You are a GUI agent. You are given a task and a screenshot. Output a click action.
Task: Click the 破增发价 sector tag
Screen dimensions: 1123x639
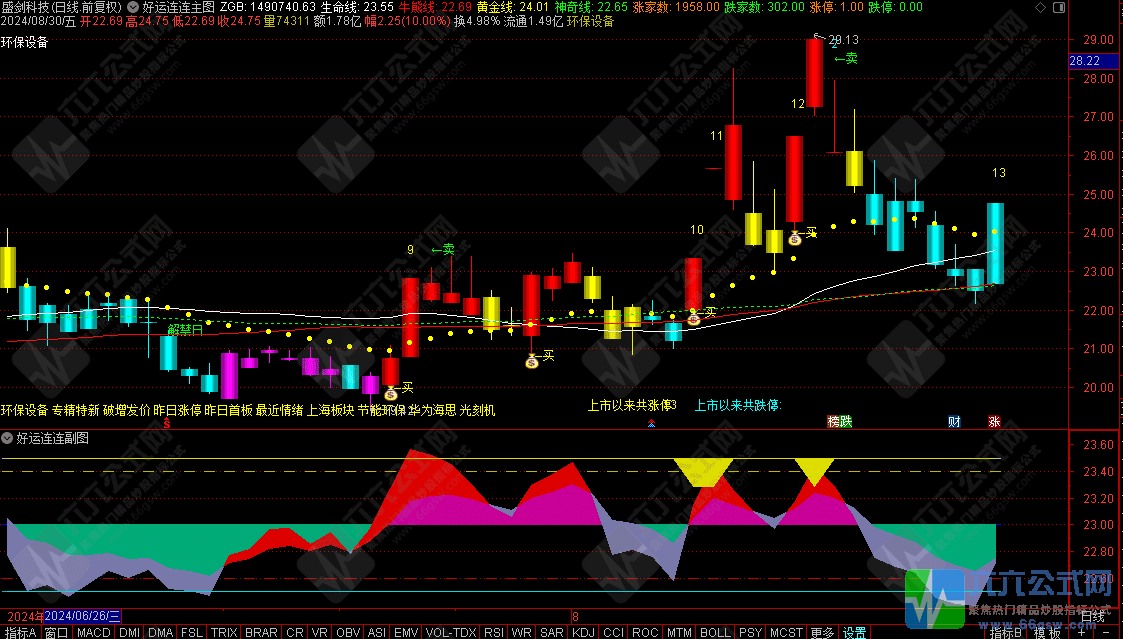pos(126,410)
